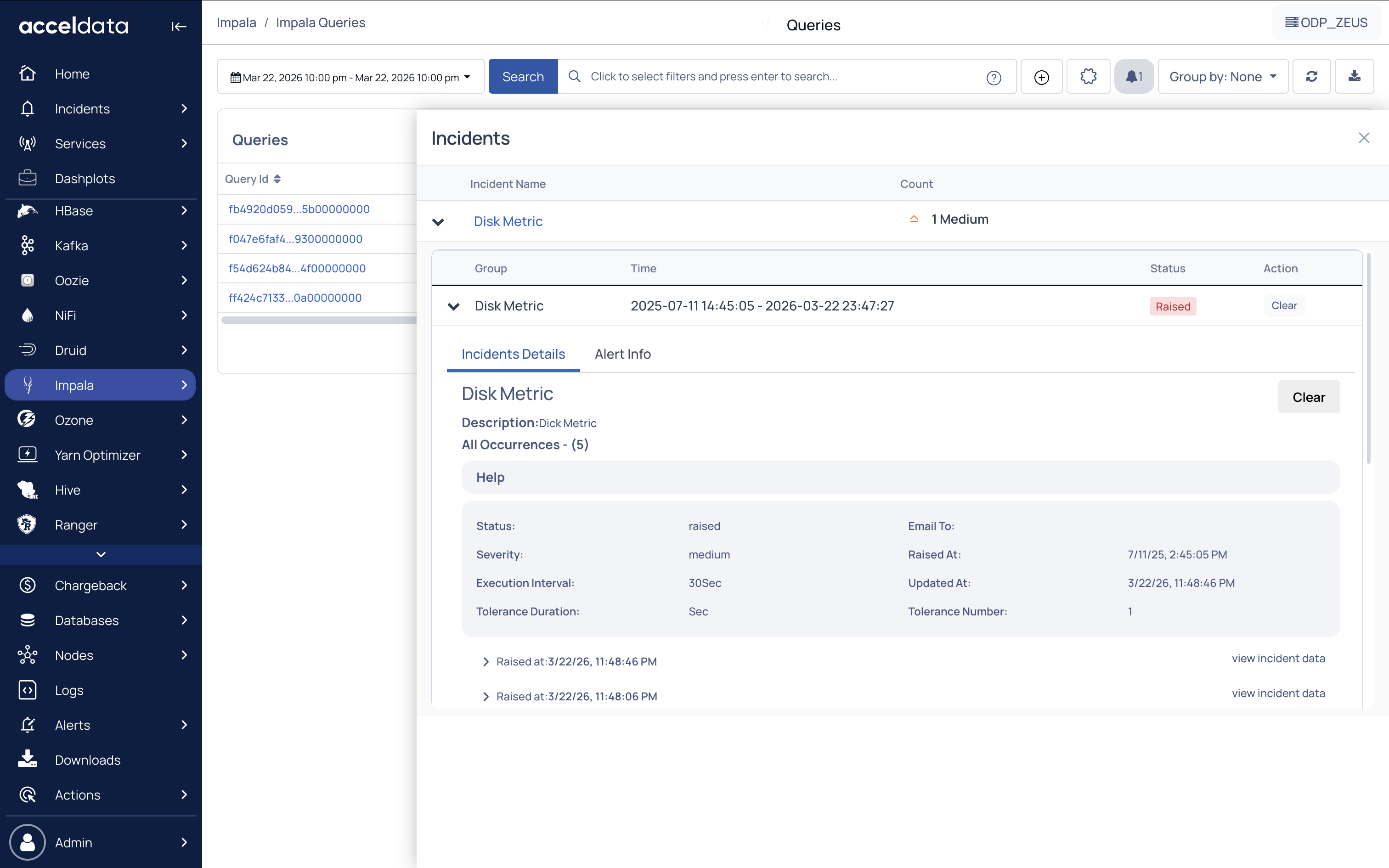The height and width of the screenshot is (868, 1389).
Task: Click the plus circle add icon
Action: pos(1041,77)
